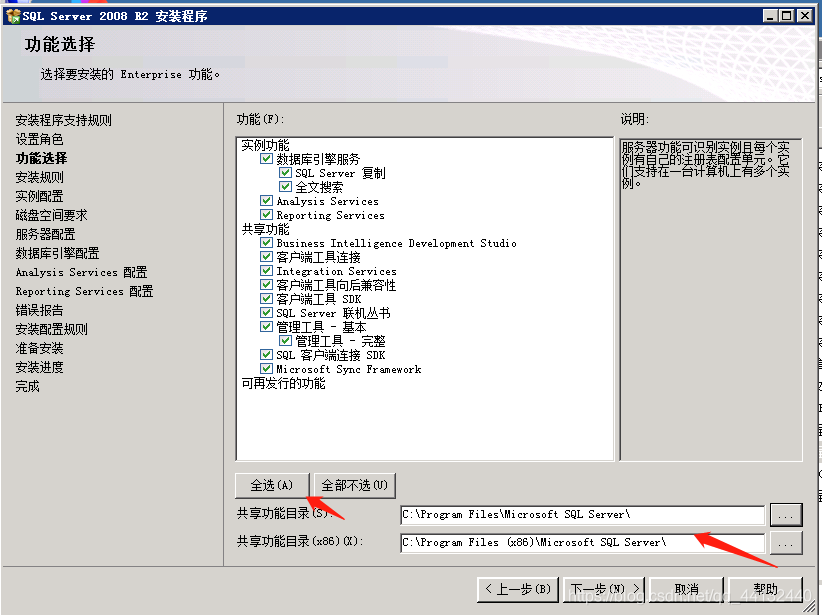Maximize the installer window

click(786, 16)
